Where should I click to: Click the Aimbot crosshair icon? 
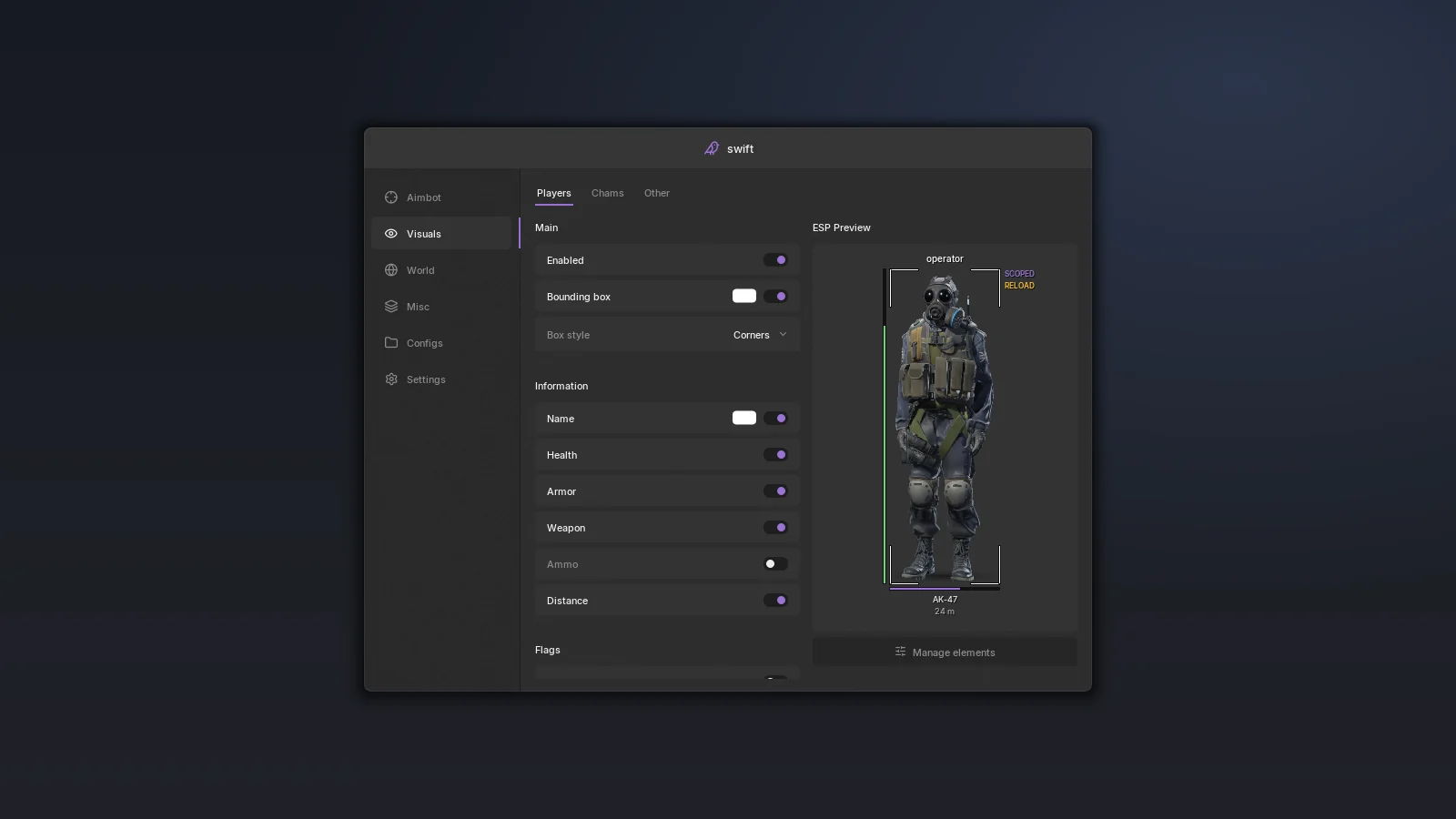pyautogui.click(x=391, y=197)
